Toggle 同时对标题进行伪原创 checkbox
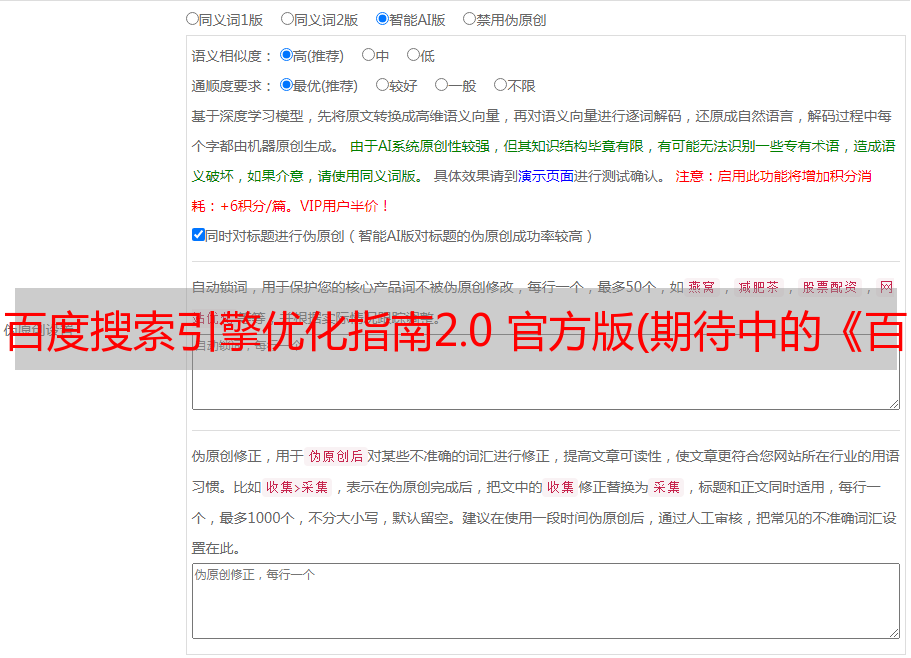 [x=198, y=235]
